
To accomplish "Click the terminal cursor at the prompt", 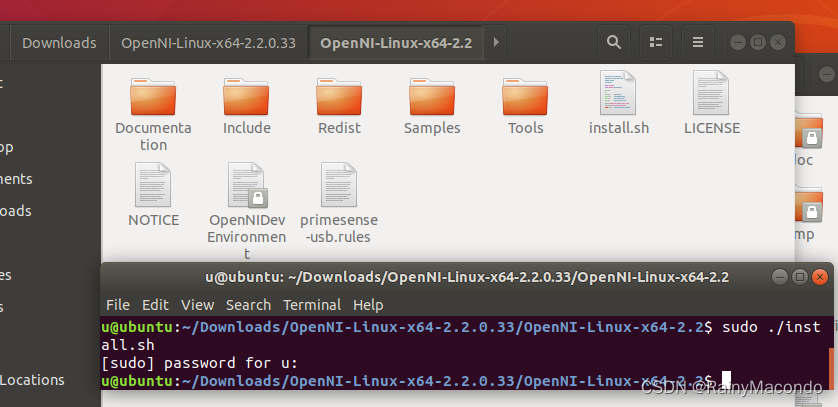I will tap(726, 380).
